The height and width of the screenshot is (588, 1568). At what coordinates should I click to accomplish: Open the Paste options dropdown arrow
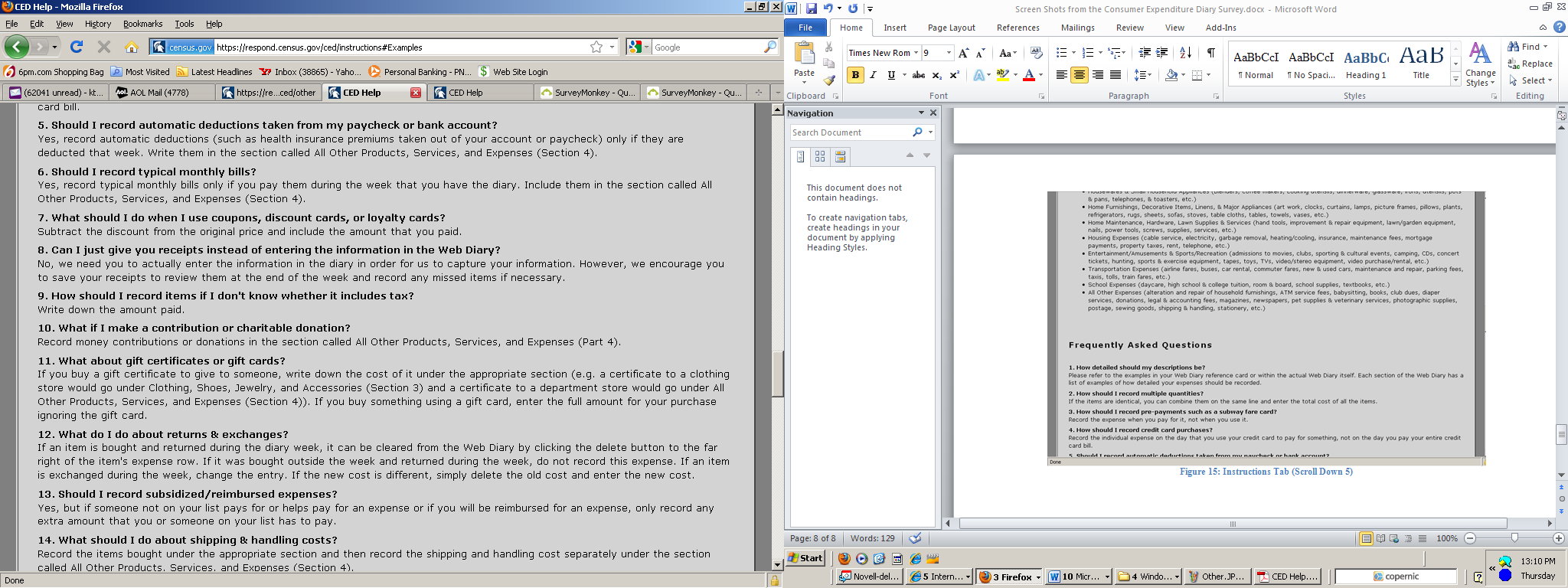pos(804,81)
